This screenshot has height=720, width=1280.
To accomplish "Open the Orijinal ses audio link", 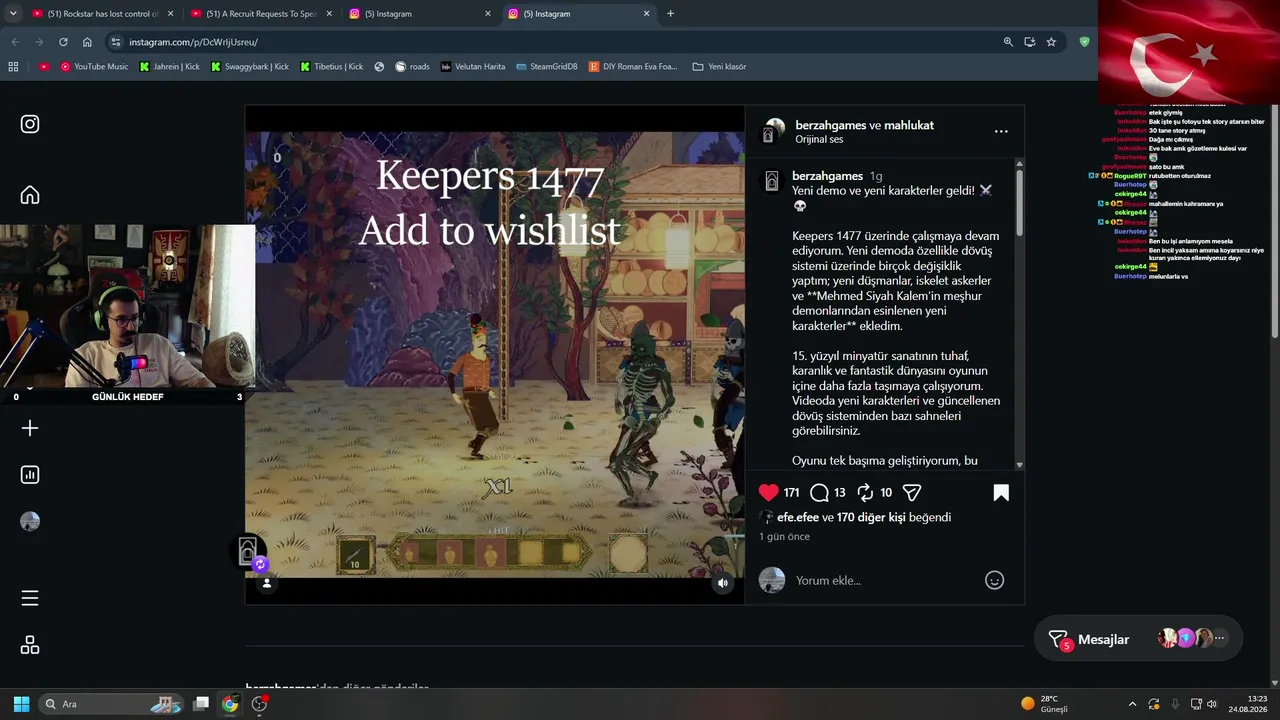I will 819,139.
